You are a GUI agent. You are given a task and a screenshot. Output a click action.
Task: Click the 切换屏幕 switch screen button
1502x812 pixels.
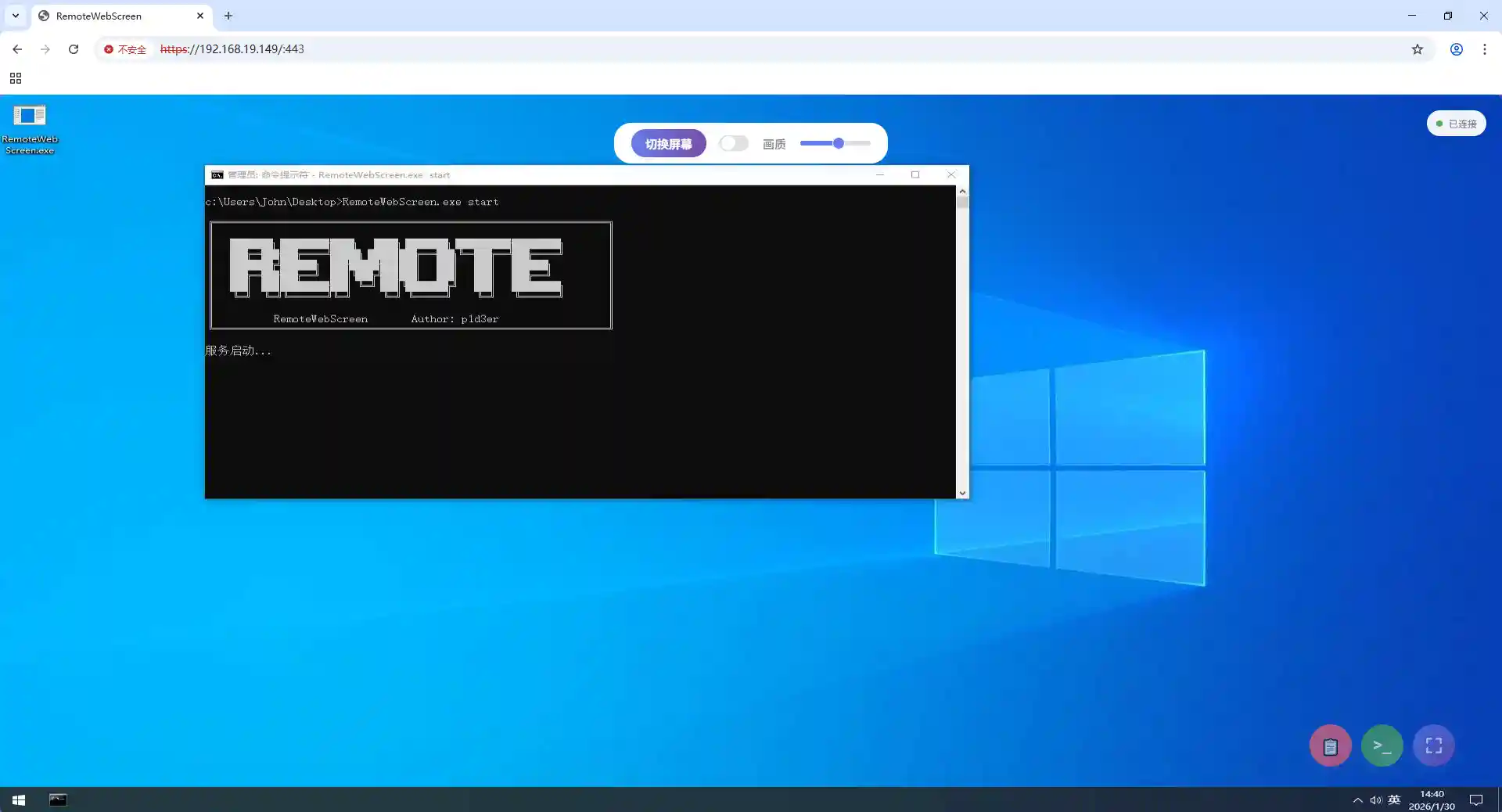tap(668, 144)
